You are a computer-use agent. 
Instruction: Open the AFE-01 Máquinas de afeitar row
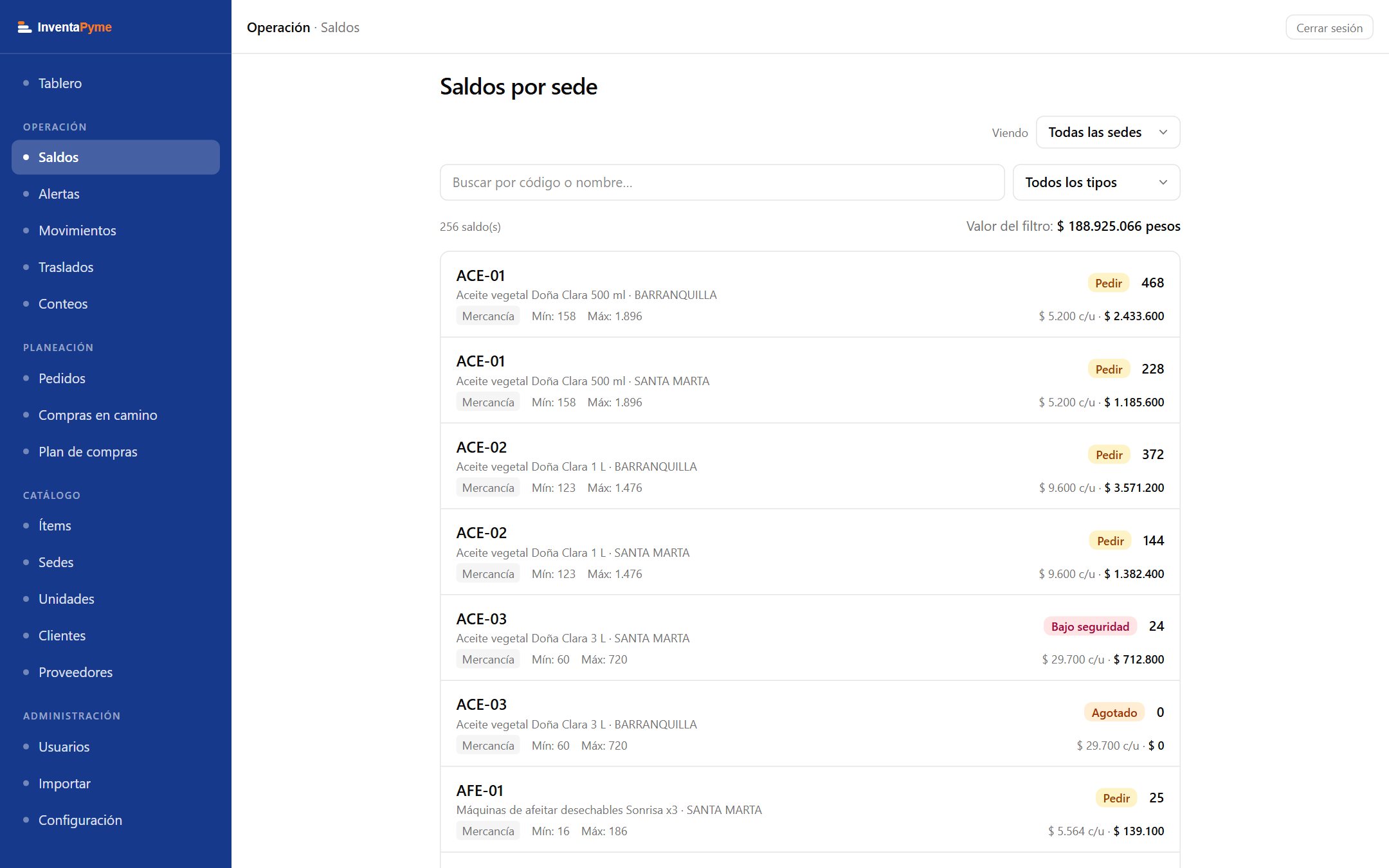coord(810,809)
